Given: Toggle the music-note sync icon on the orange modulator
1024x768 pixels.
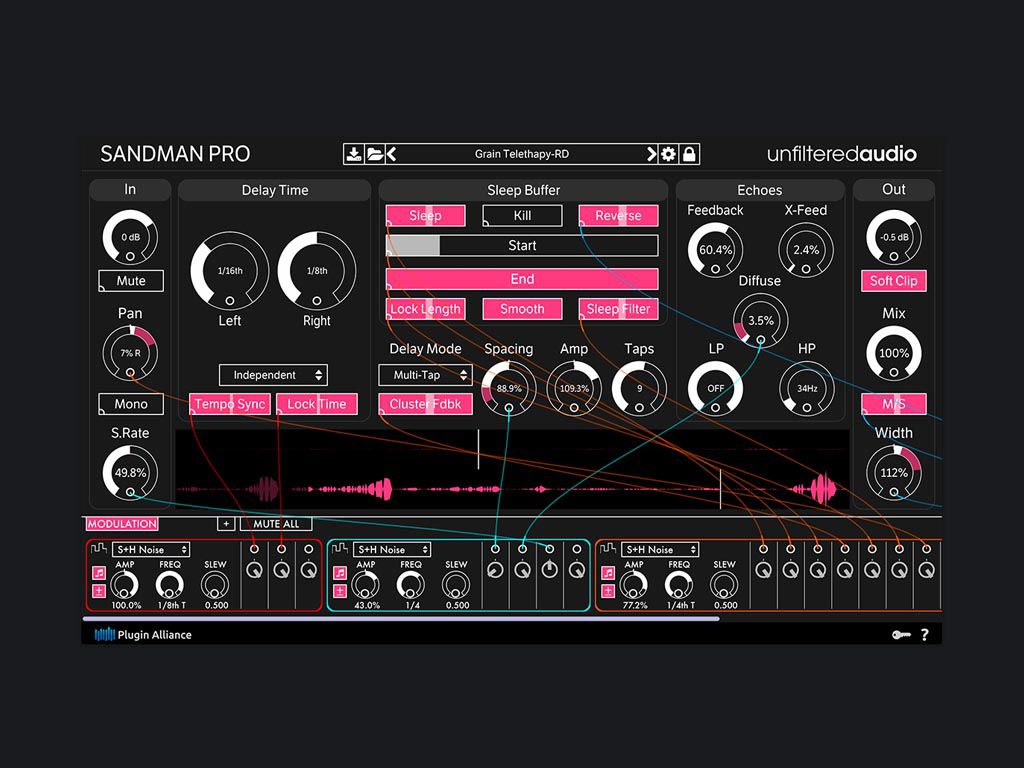Looking at the screenshot, I should click(607, 573).
